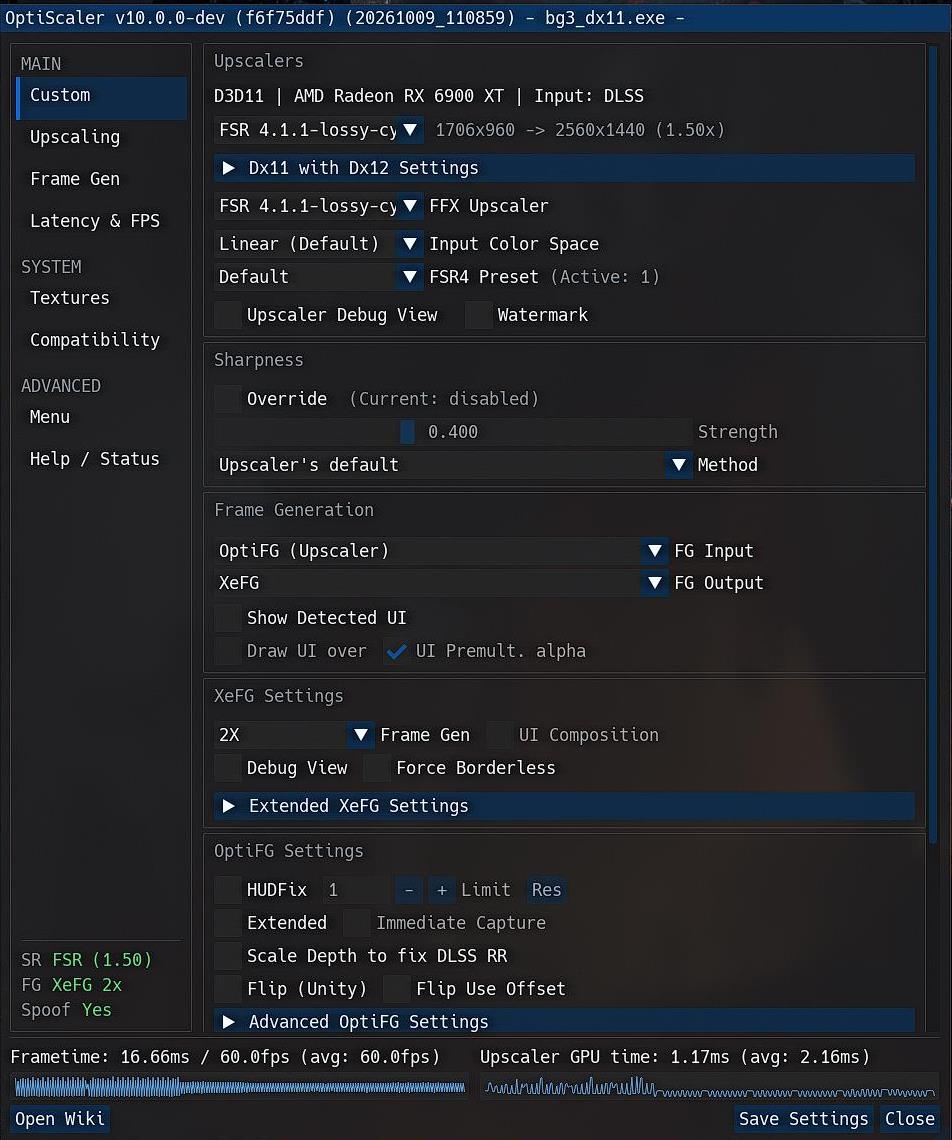Close the OptiScaler menu
This screenshot has height=1140, width=952.
tap(910, 1118)
